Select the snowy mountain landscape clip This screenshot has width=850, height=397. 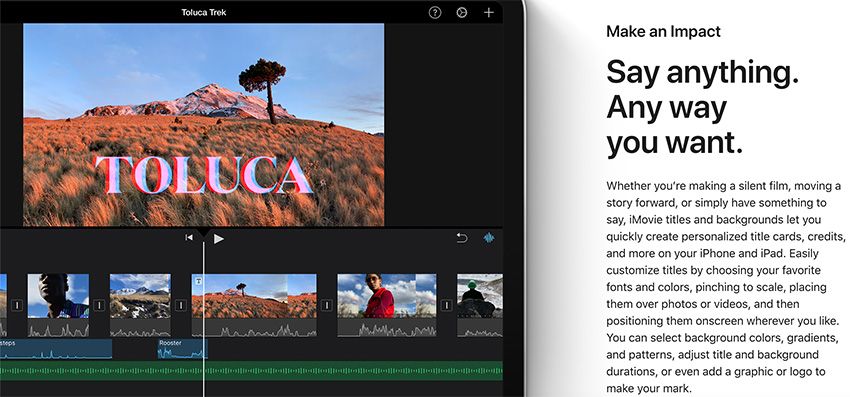point(140,296)
